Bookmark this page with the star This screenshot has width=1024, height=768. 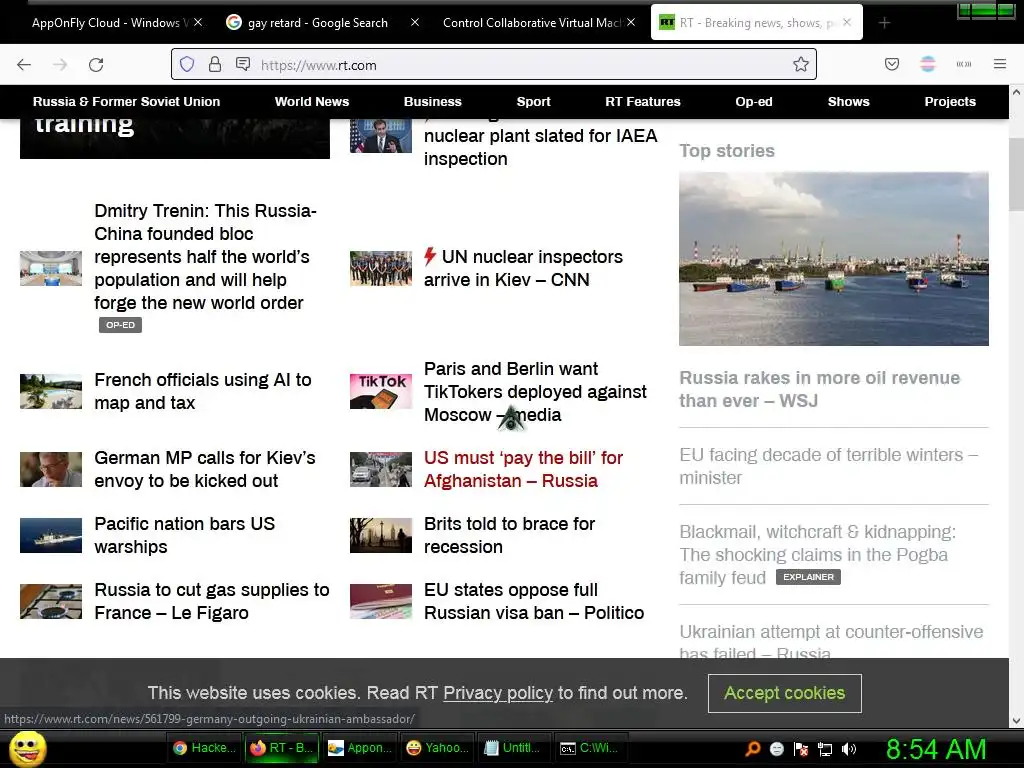click(x=801, y=64)
